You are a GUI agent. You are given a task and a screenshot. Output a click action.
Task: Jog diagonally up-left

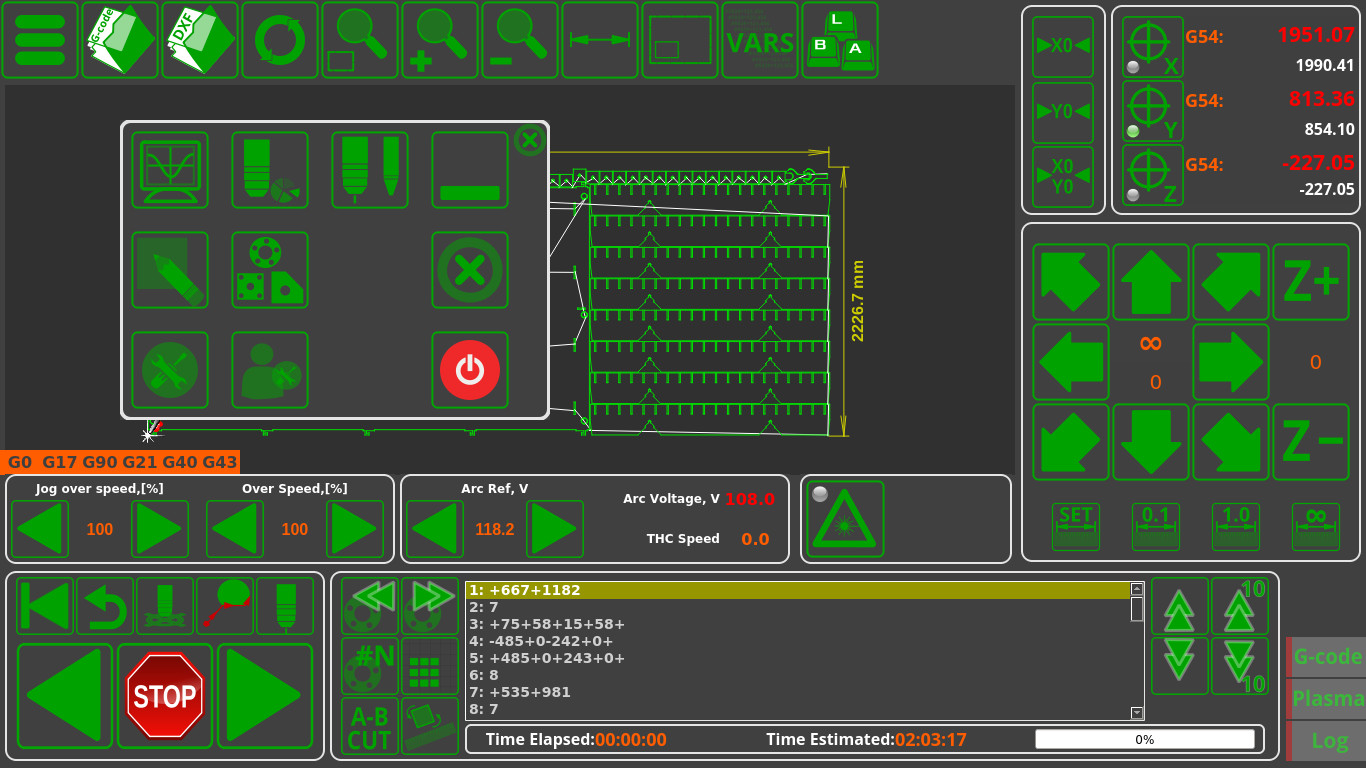1071,282
